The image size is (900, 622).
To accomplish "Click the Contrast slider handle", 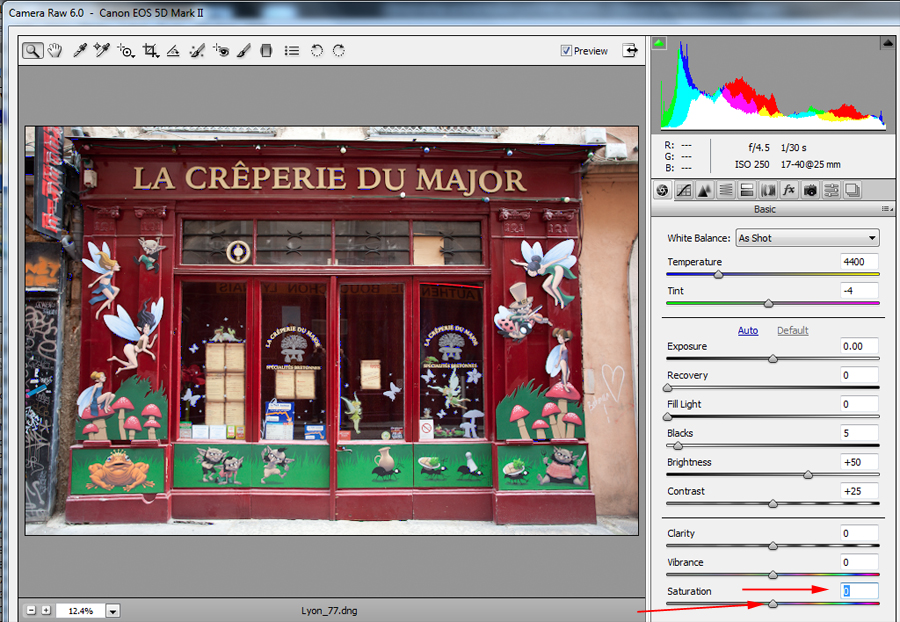I will point(773,504).
